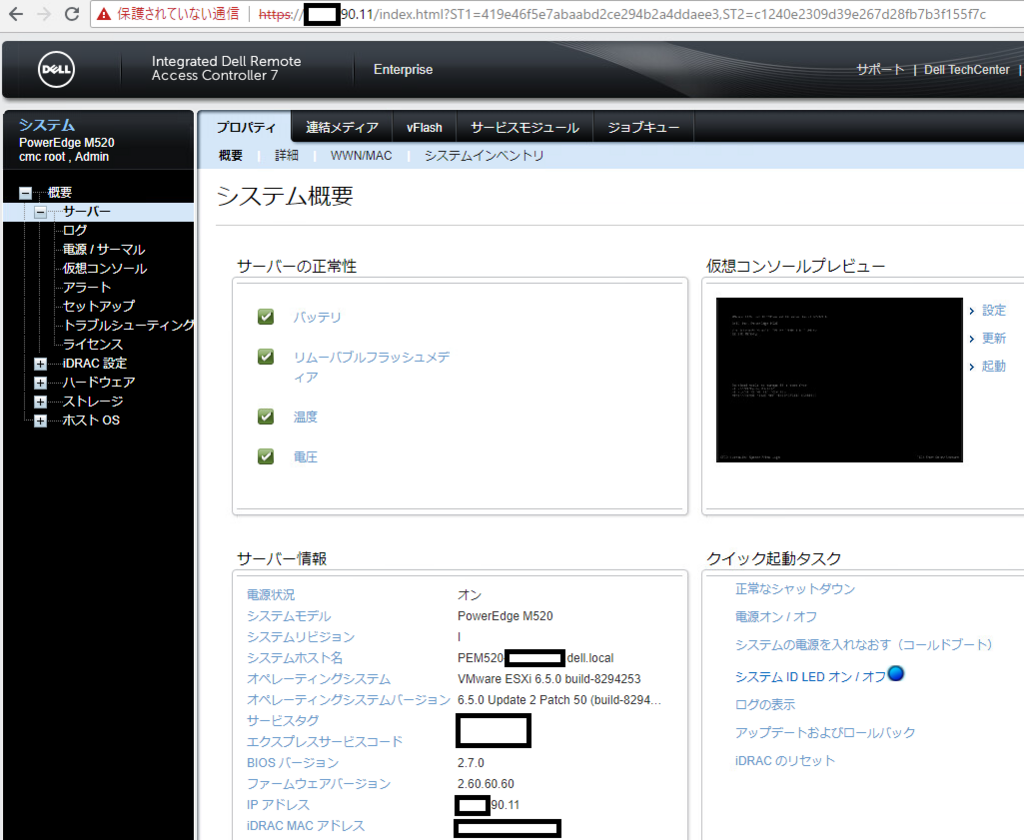Select the WWN/MAC sub-tab
The image size is (1024, 840).
tap(361, 155)
